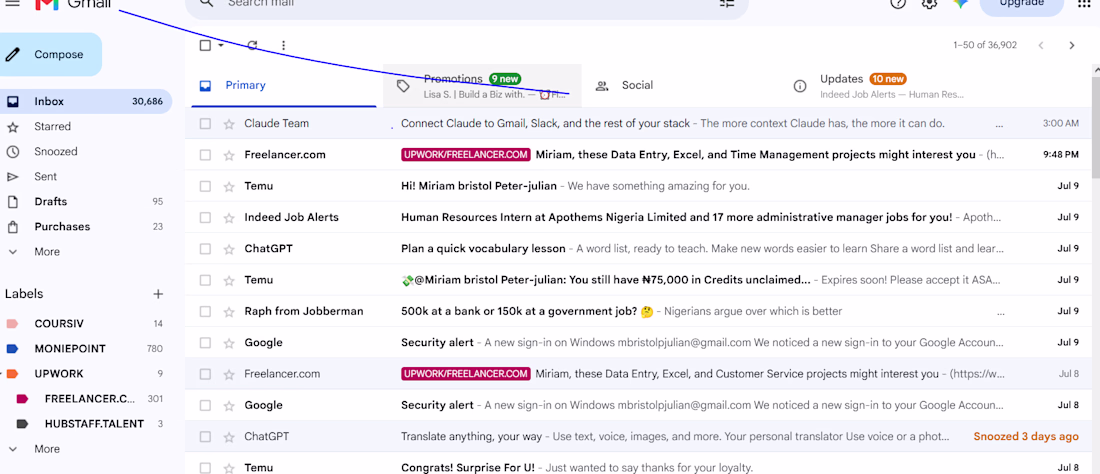The height and width of the screenshot is (474, 1100).
Task: Check the Temu ₦75,000 Credits email
Action: tap(205, 280)
